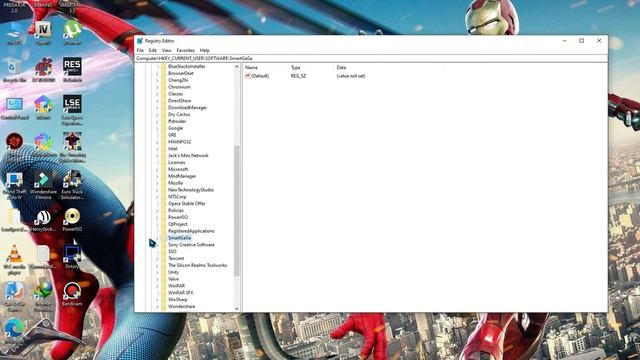Expand the PowerISO registry key
The height and width of the screenshot is (360, 640).
pos(157,217)
